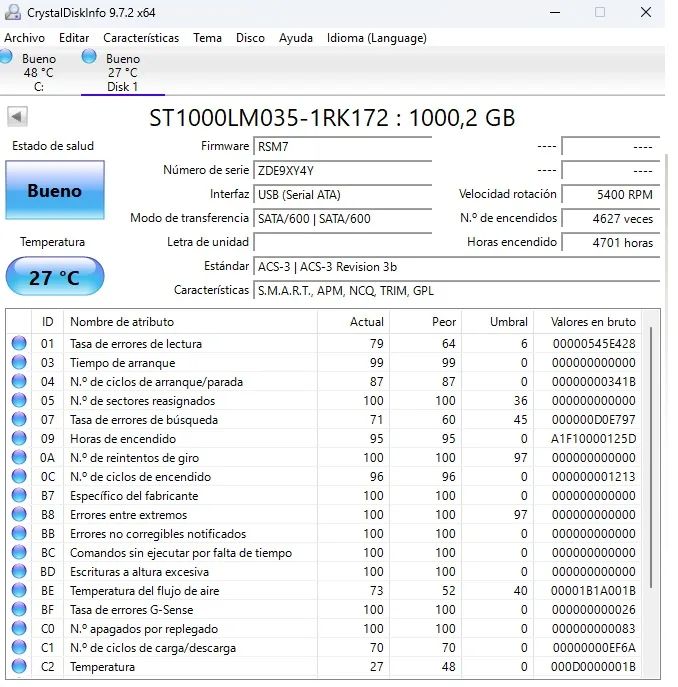Click the Estado de salud label
The image size is (678, 687).
53,146
